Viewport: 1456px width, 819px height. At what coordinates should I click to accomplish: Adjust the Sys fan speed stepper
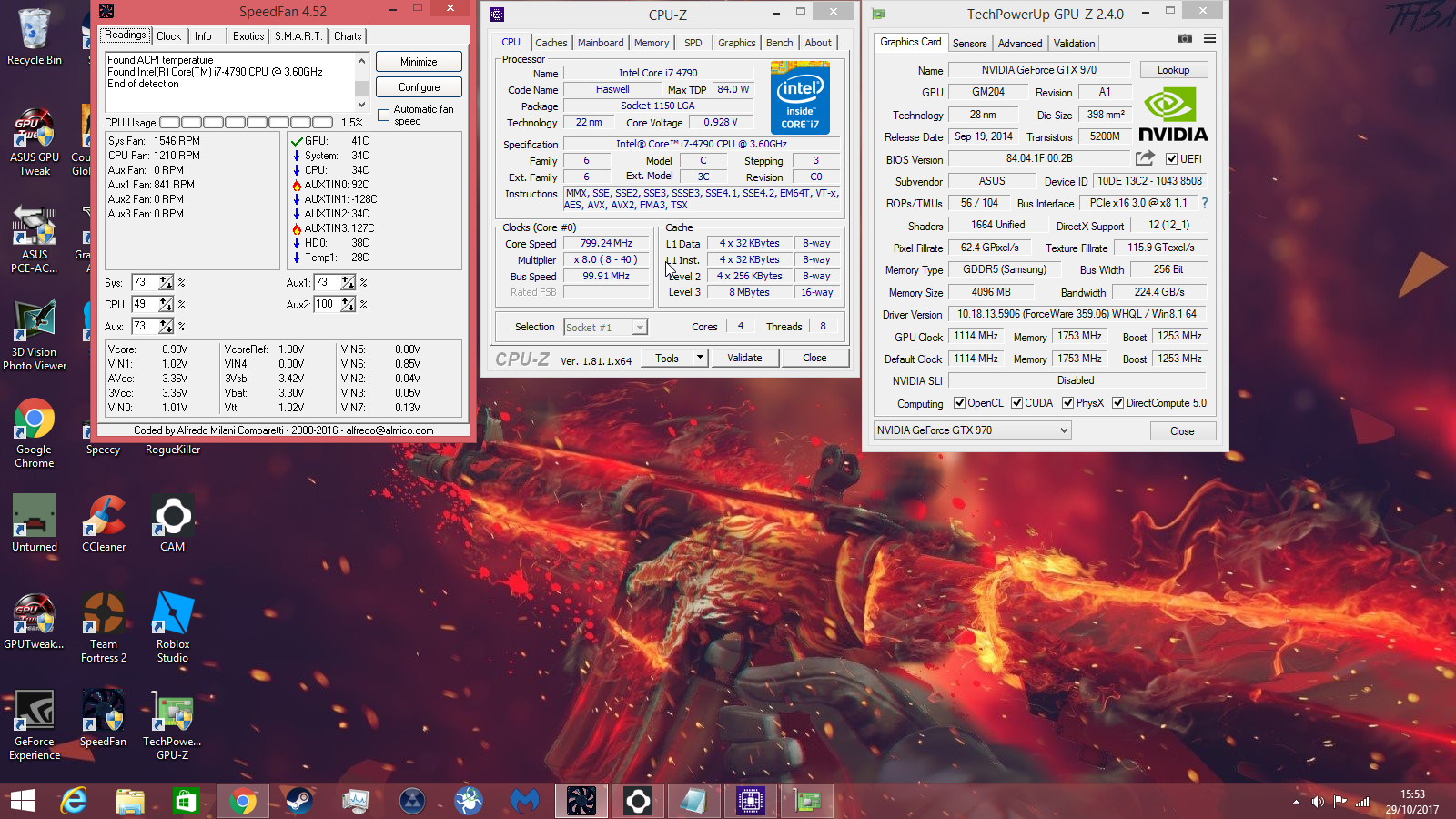tap(166, 282)
